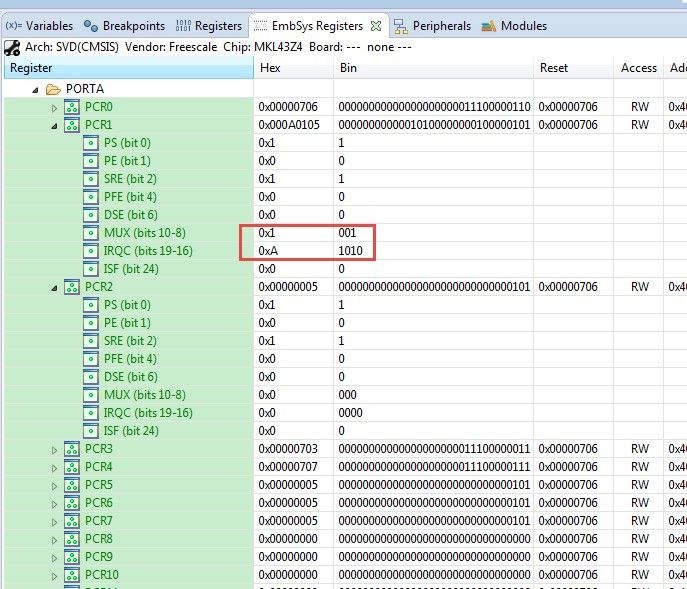Image resolution: width=687 pixels, height=589 pixels.
Task: Click the PCR2 register icon
Action: pos(72,287)
